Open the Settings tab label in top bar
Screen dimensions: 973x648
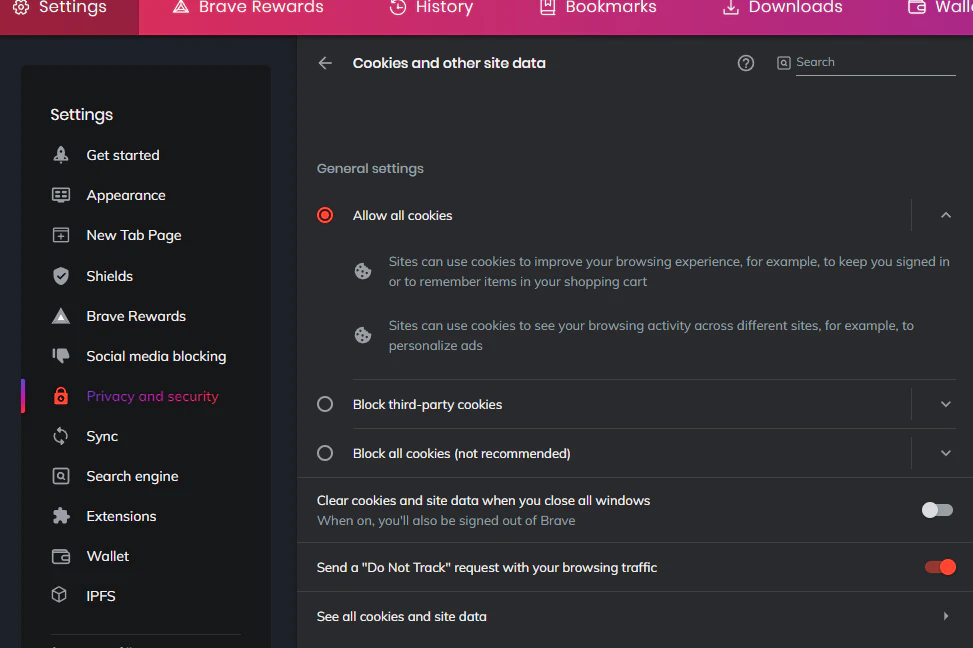click(73, 7)
